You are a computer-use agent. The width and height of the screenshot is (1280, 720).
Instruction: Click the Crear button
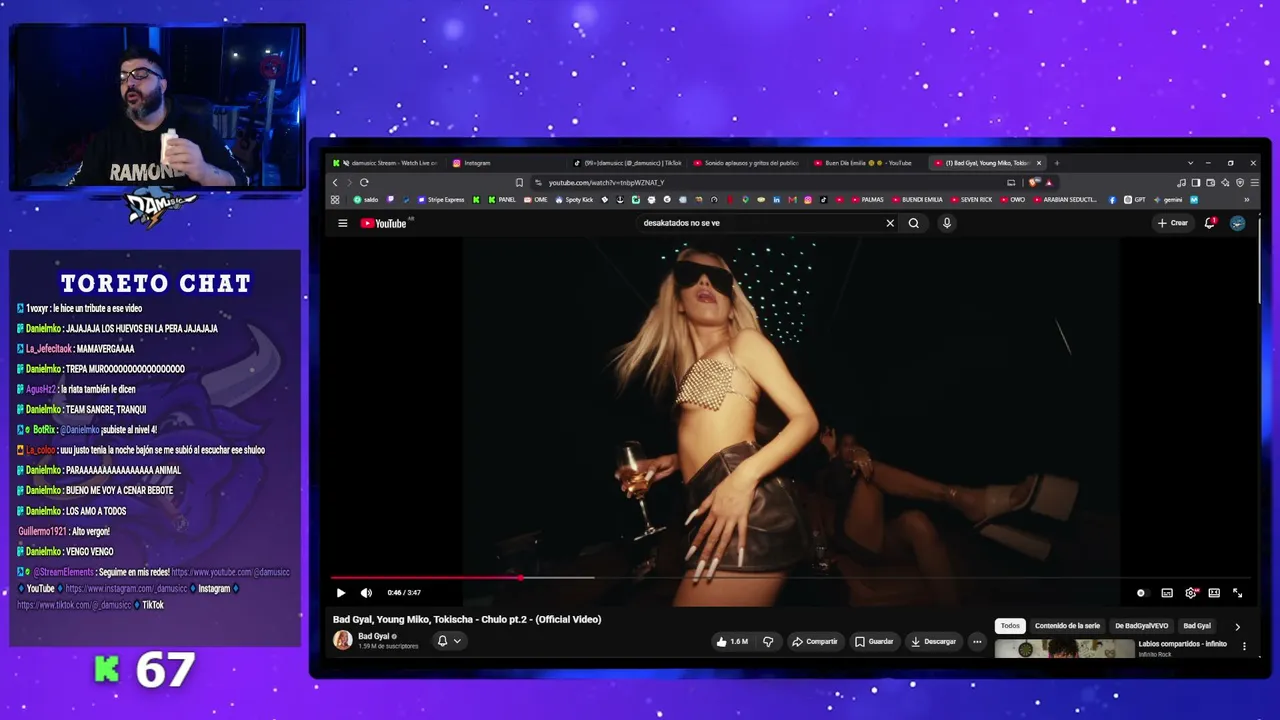(1173, 223)
